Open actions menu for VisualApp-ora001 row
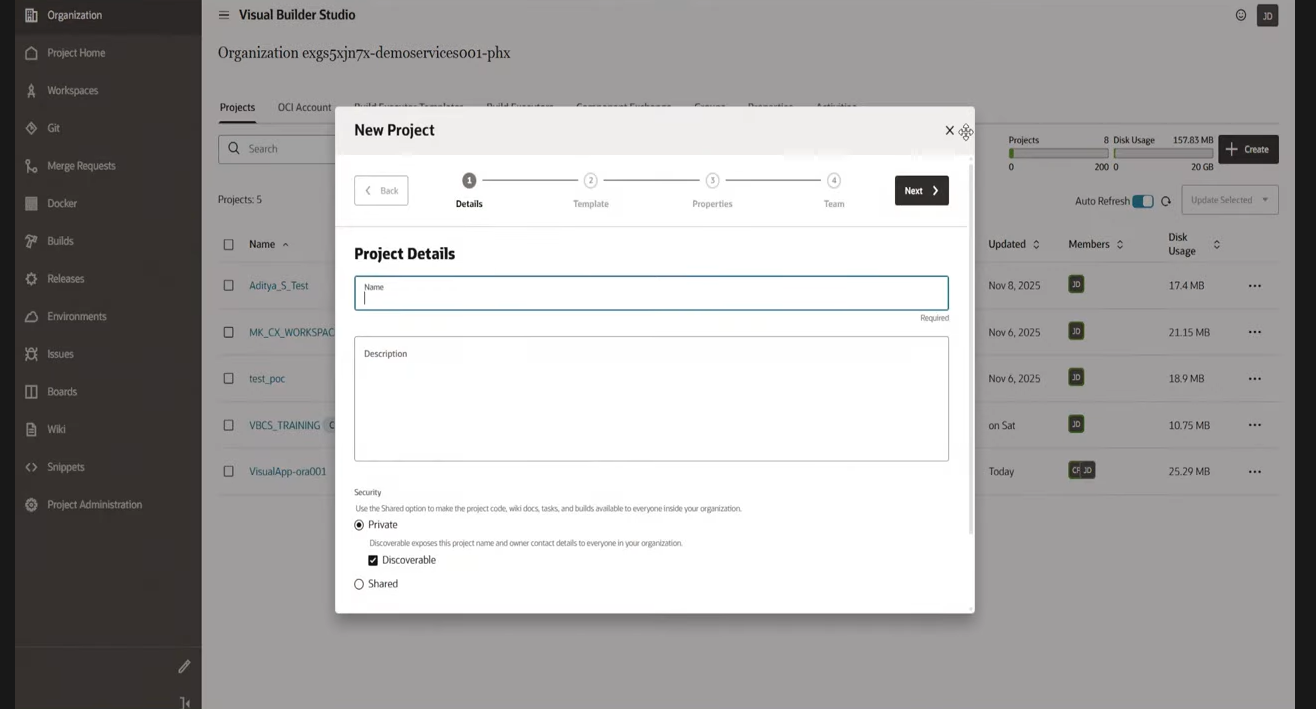1316x709 pixels. coord(1254,472)
